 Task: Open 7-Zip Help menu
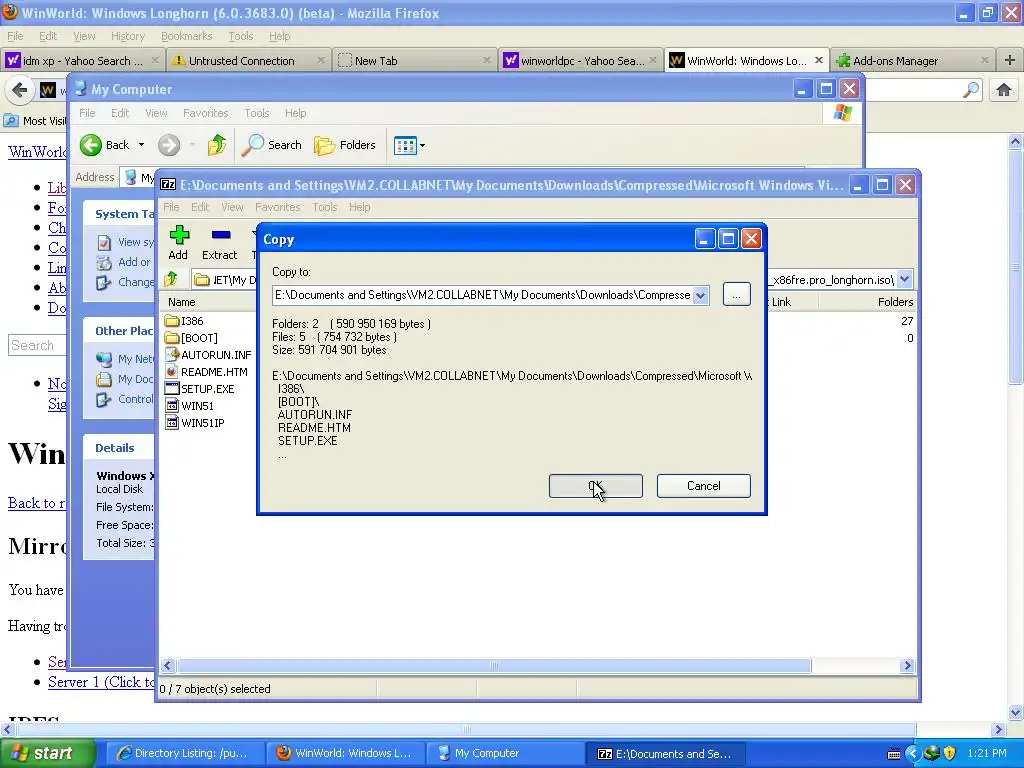(359, 207)
